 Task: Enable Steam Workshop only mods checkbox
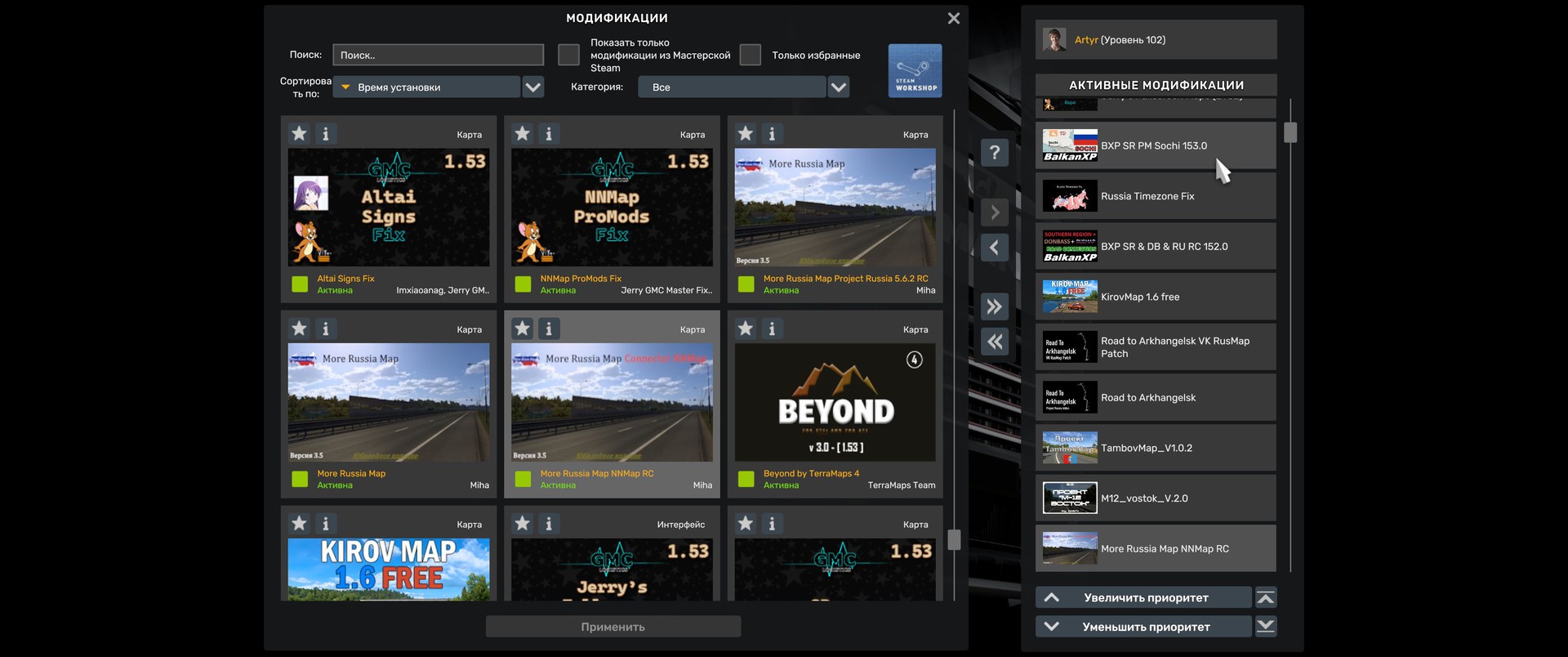[x=568, y=55]
